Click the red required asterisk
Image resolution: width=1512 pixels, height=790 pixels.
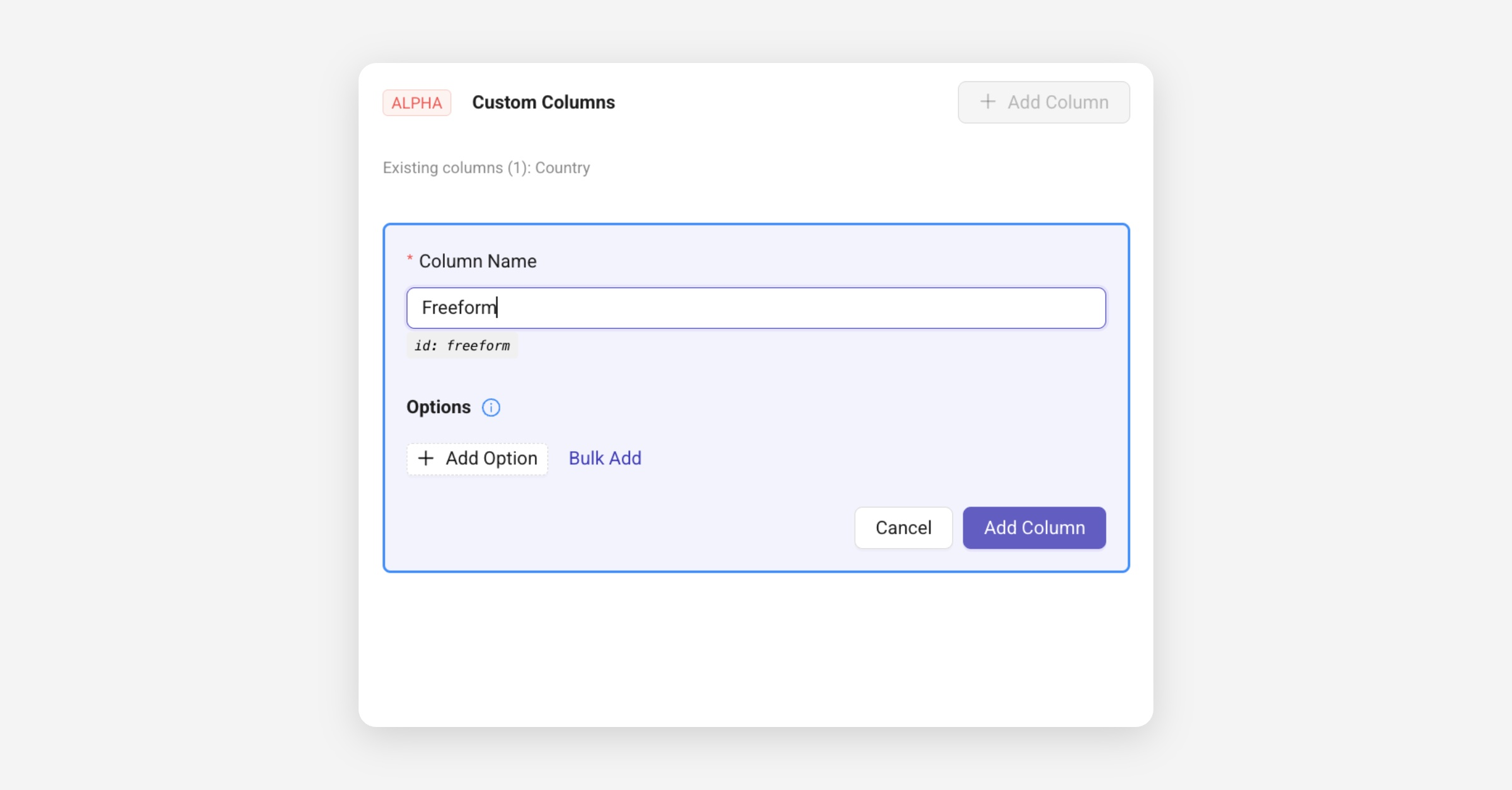[x=409, y=259]
